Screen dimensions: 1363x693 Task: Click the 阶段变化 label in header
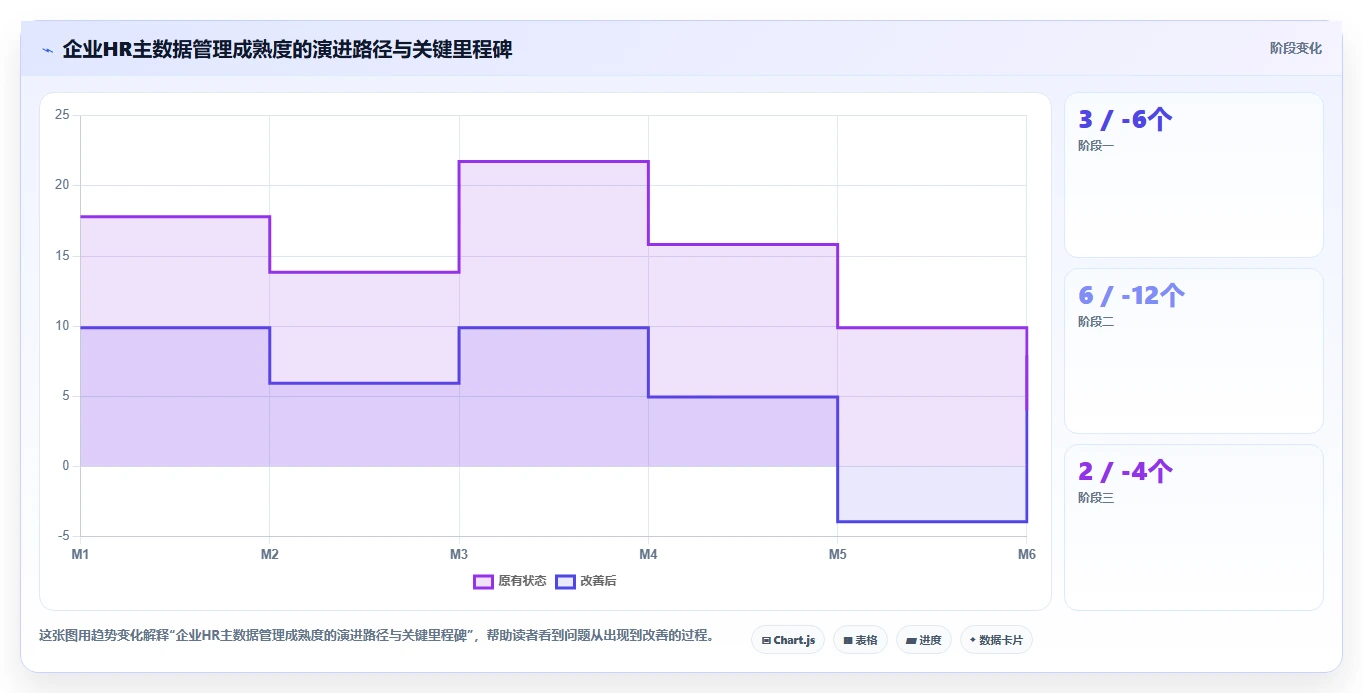point(1296,48)
